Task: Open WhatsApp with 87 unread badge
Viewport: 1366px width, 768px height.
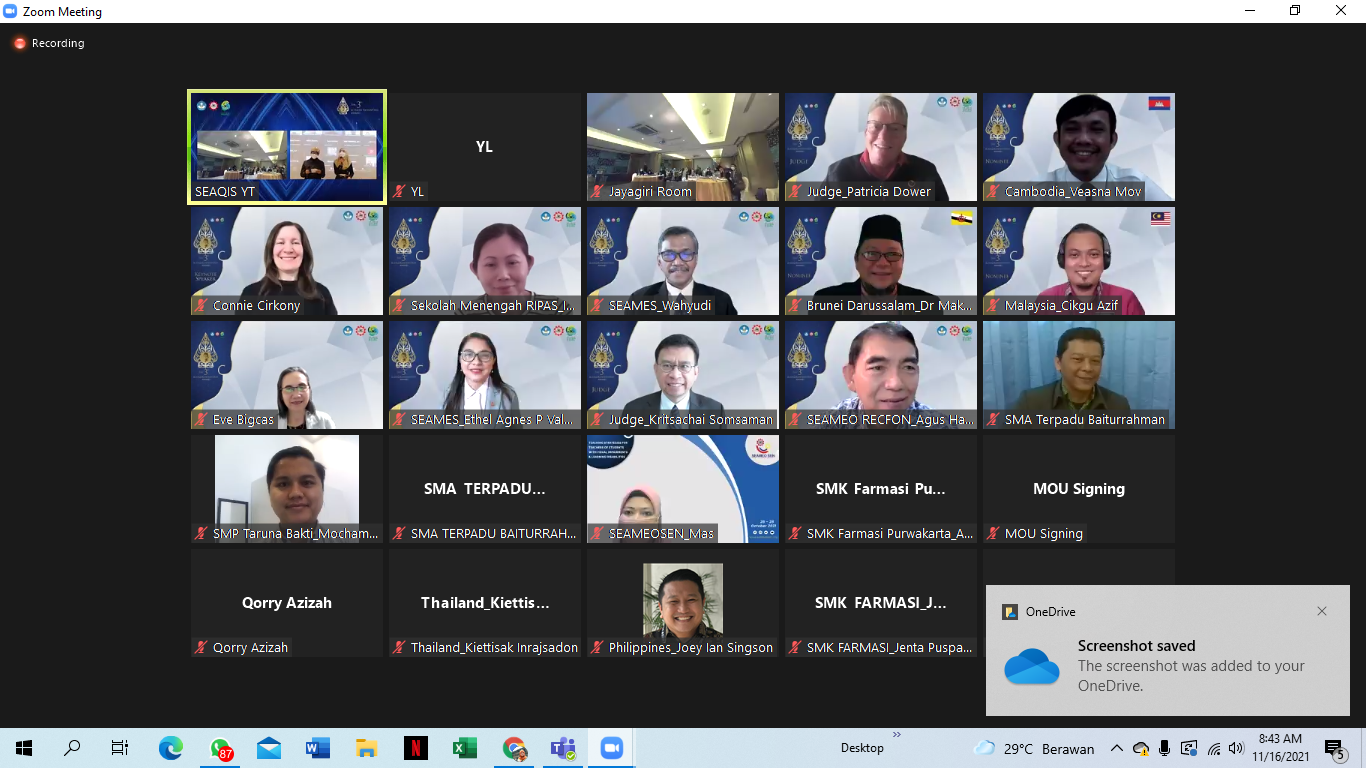Action: (221, 748)
